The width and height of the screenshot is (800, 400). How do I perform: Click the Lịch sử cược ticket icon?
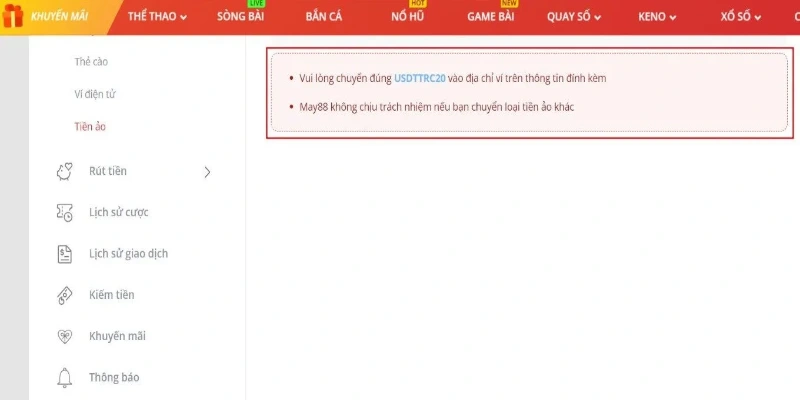[65, 212]
